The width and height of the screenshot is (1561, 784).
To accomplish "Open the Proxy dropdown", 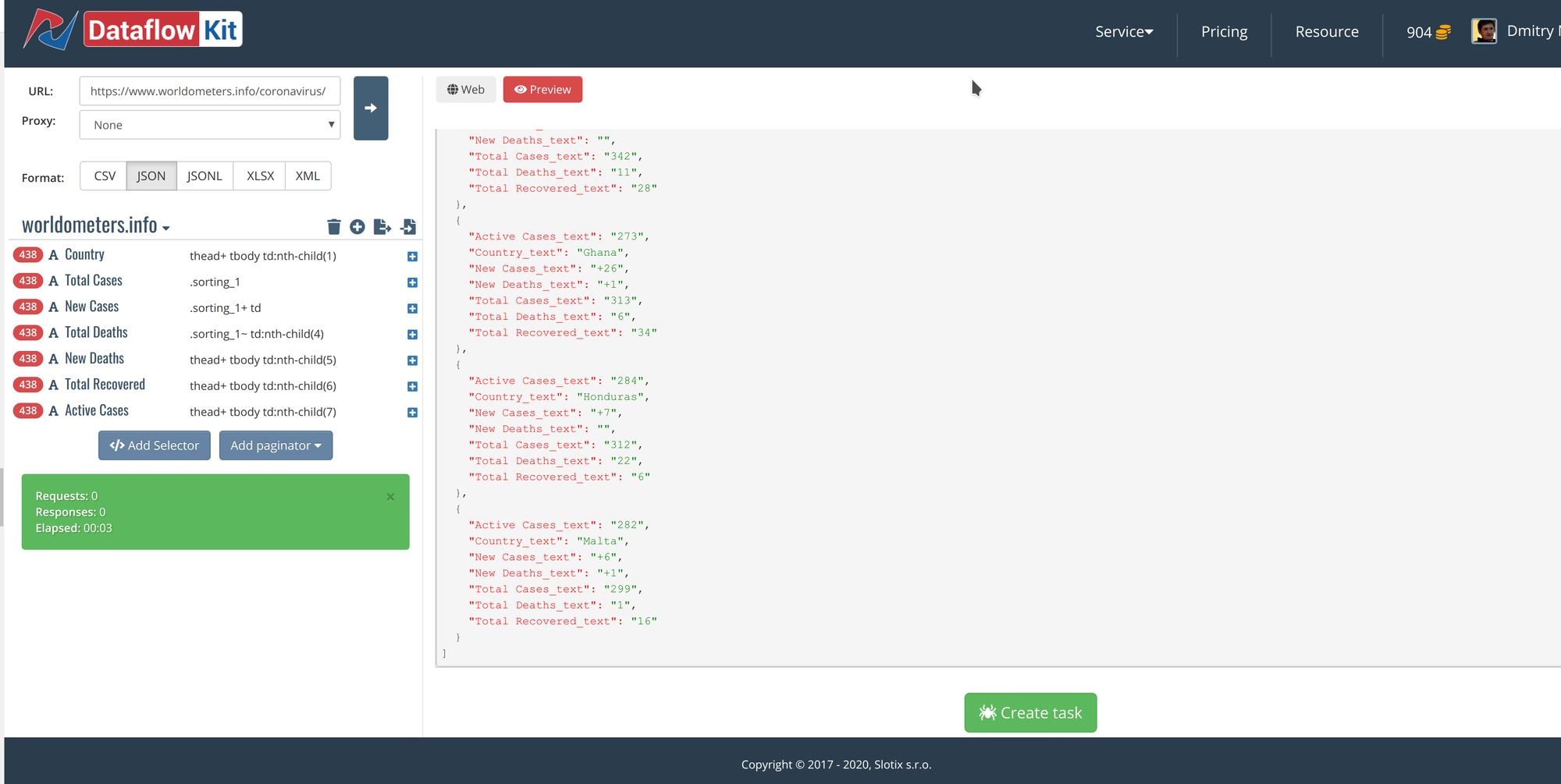I will tap(210, 125).
